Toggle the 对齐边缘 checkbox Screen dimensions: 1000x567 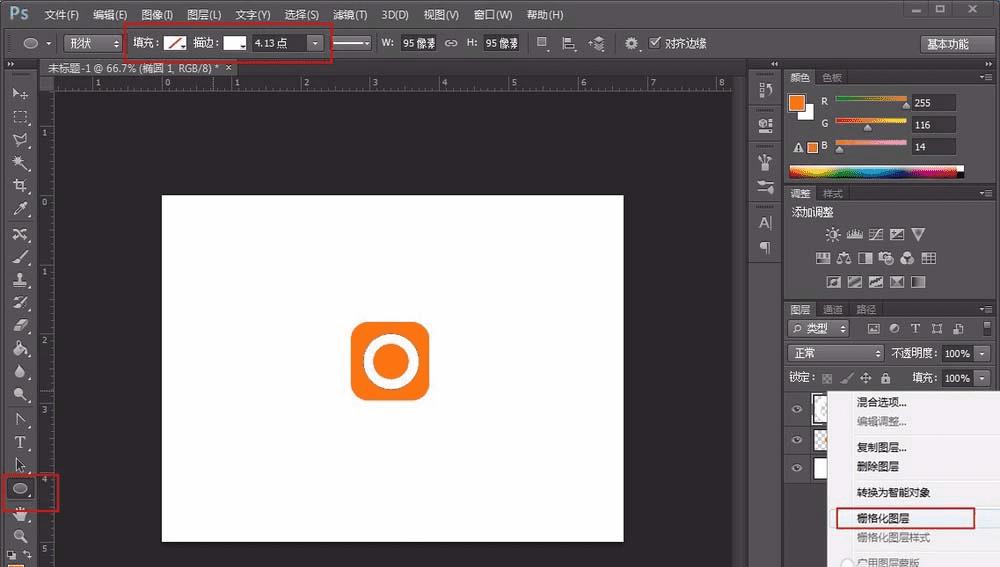point(656,43)
